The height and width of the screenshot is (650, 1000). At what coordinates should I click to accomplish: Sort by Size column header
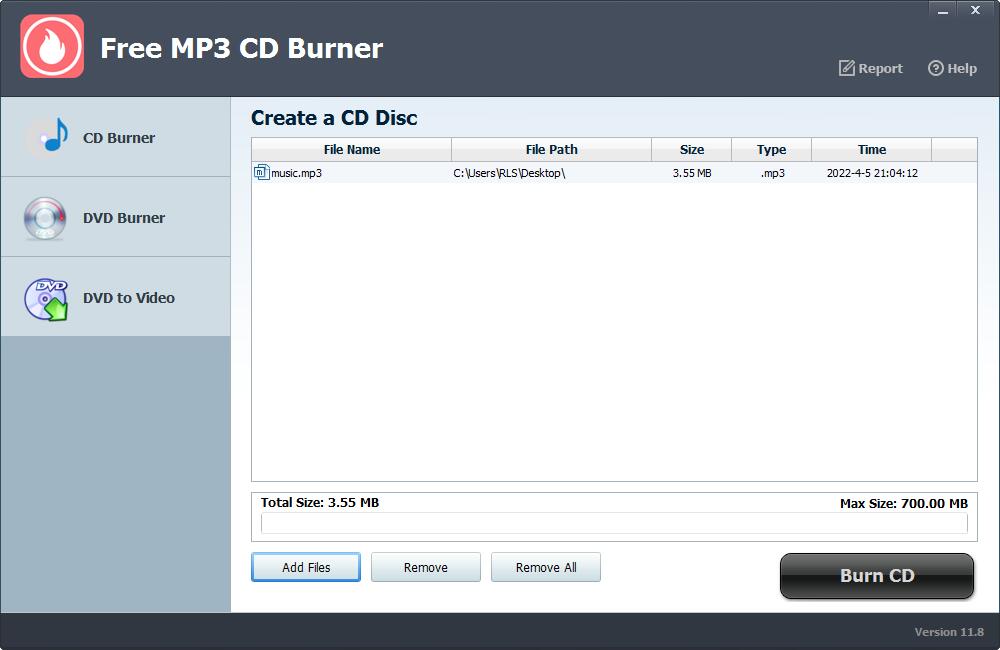[691, 149]
